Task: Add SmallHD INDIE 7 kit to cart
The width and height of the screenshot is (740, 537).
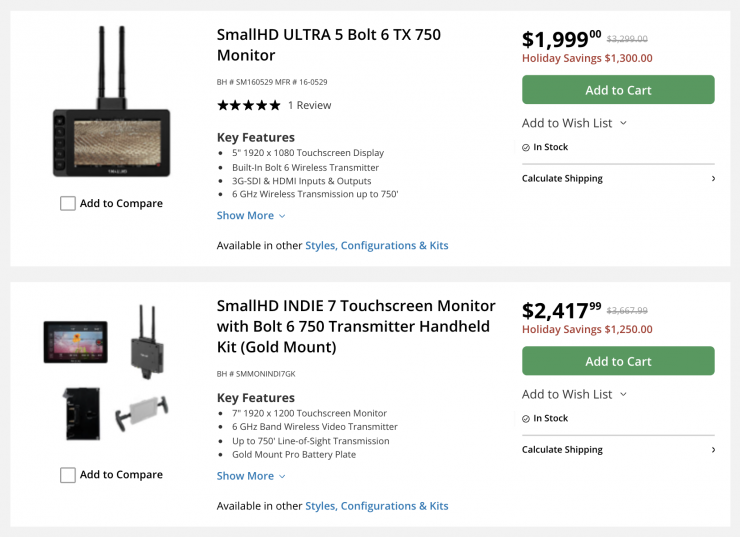Action: [x=618, y=361]
